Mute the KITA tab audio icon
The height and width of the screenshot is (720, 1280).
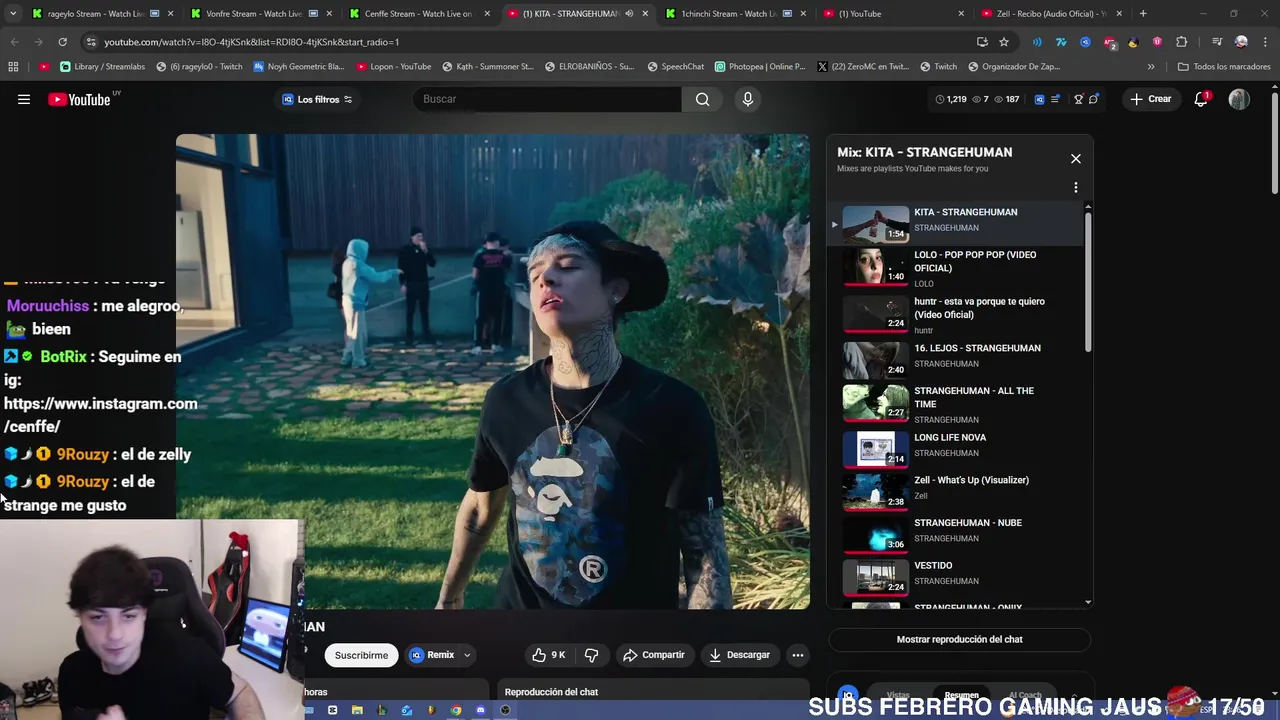pyautogui.click(x=629, y=14)
